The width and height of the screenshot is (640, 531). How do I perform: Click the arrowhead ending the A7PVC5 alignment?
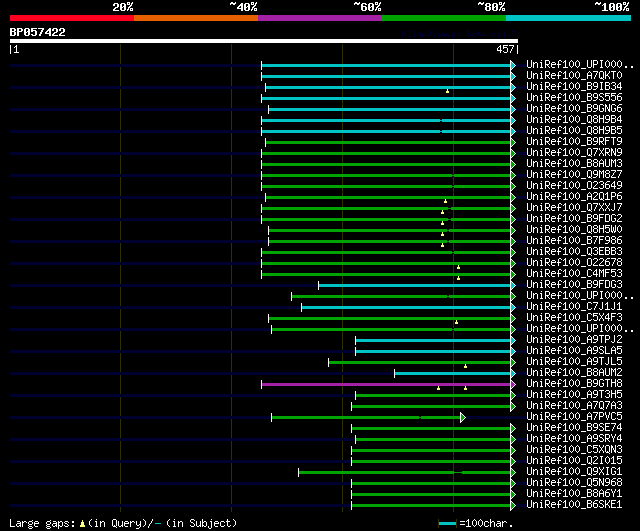click(x=463, y=418)
